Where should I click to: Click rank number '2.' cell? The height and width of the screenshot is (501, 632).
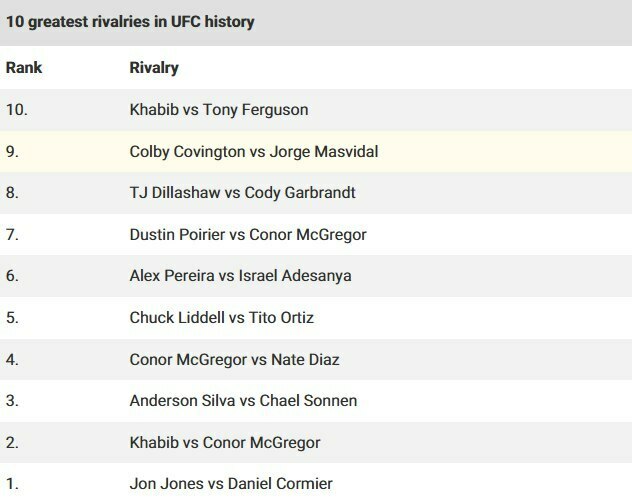13,442
